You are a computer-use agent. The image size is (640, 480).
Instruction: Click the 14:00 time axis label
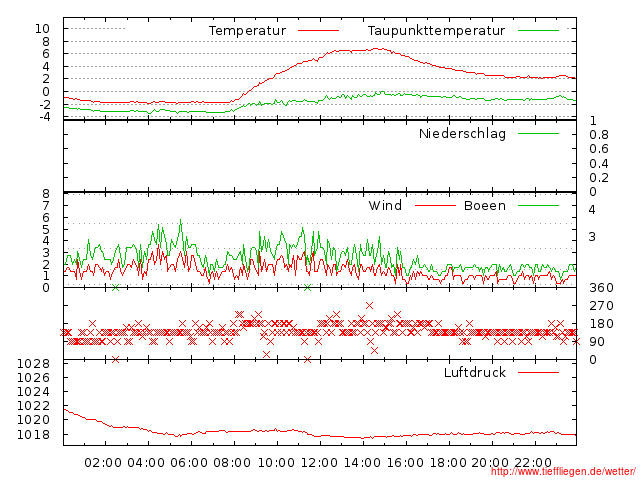click(x=362, y=463)
